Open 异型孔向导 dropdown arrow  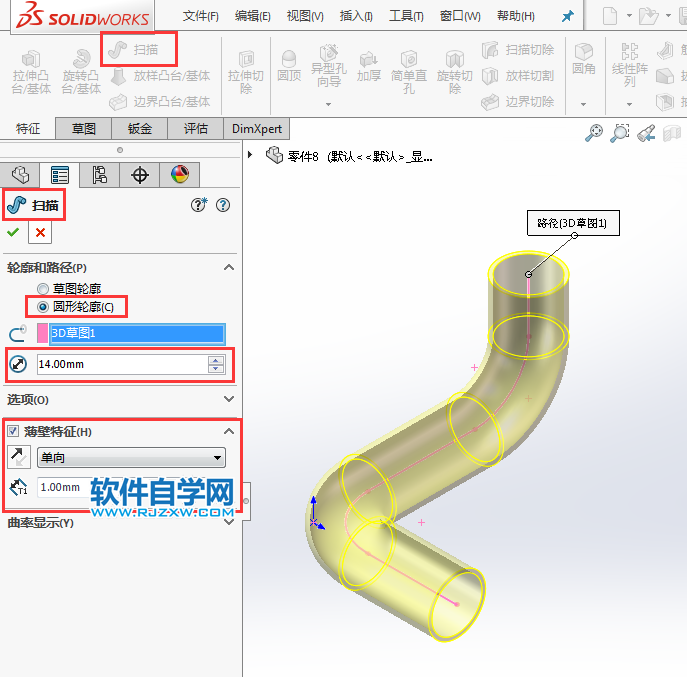tap(329, 104)
